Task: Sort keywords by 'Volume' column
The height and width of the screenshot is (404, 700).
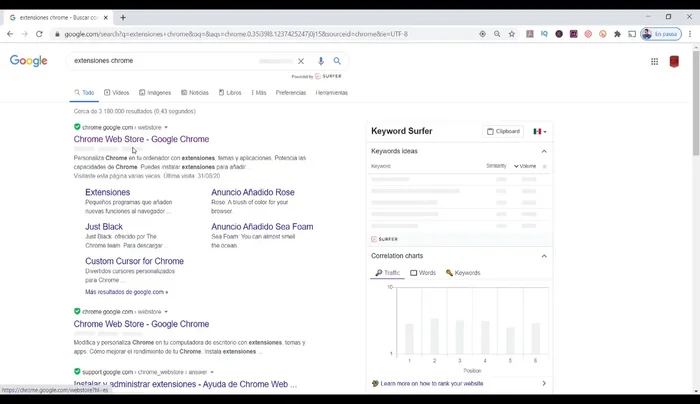Action: (525, 166)
